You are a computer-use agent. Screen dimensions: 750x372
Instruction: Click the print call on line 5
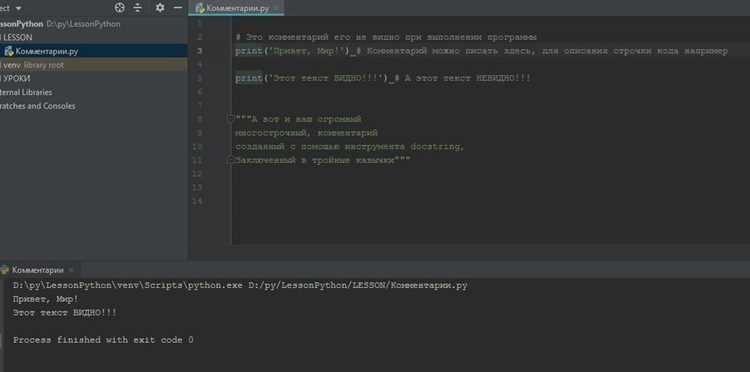(312, 78)
